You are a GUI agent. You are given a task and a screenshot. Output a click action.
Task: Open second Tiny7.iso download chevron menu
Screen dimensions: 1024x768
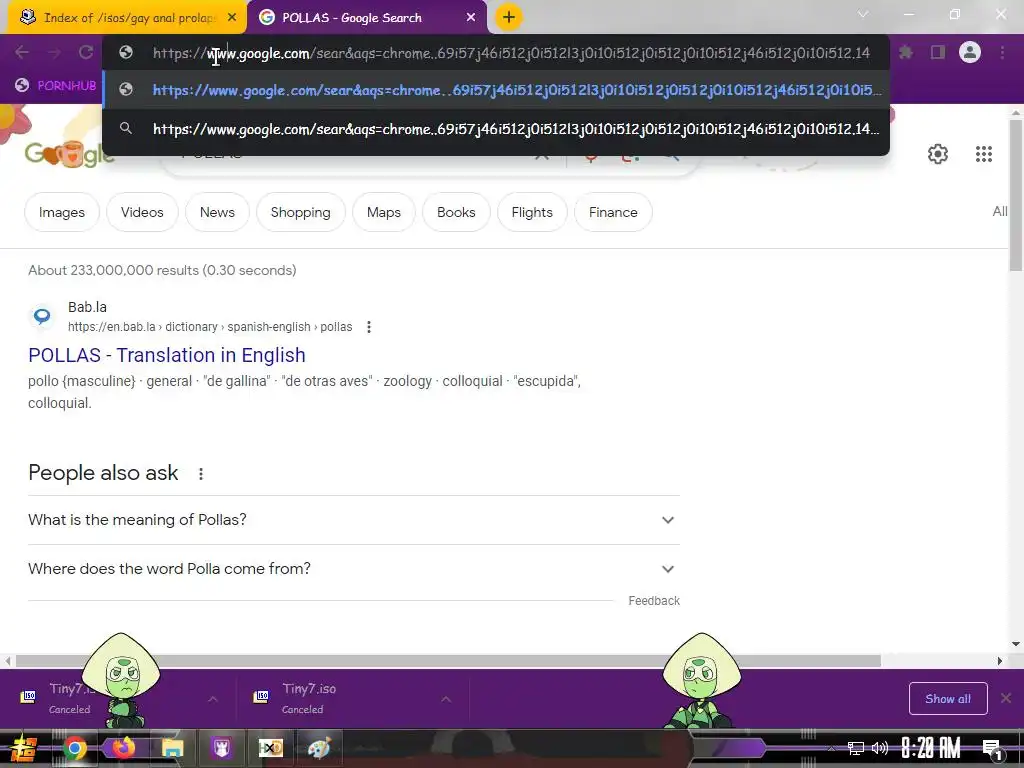coord(446,699)
